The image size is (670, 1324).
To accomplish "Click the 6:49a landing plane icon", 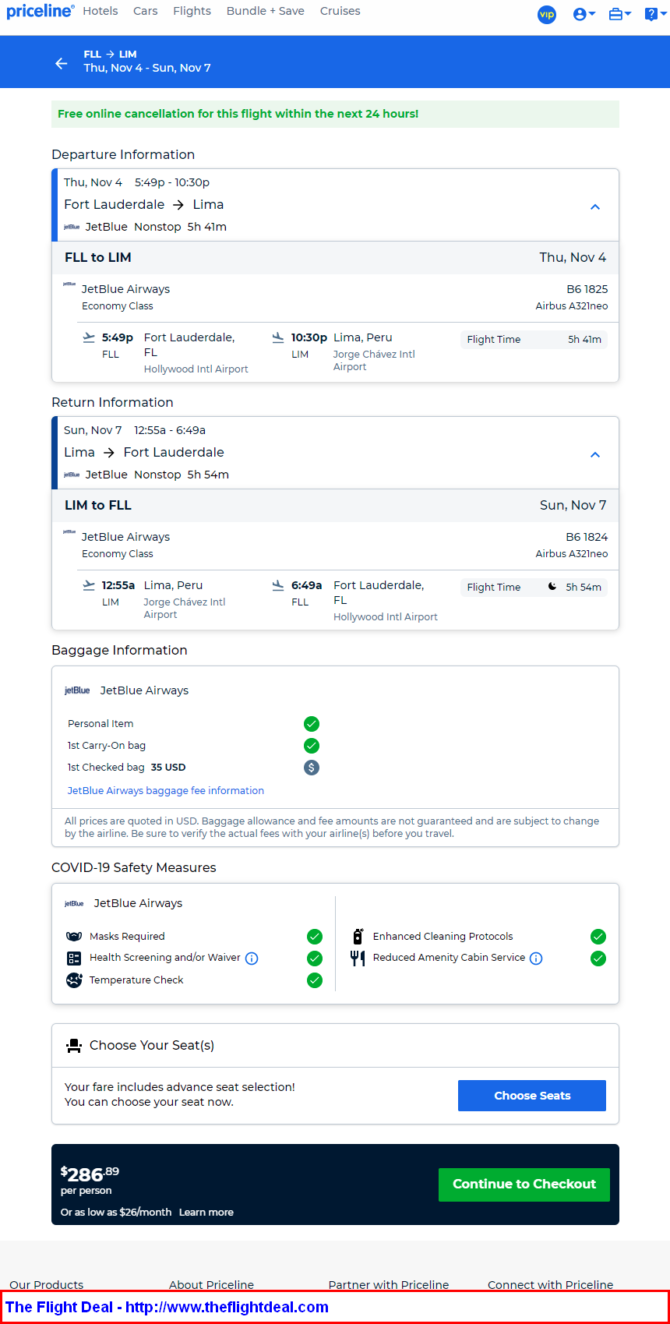I will coord(278,586).
